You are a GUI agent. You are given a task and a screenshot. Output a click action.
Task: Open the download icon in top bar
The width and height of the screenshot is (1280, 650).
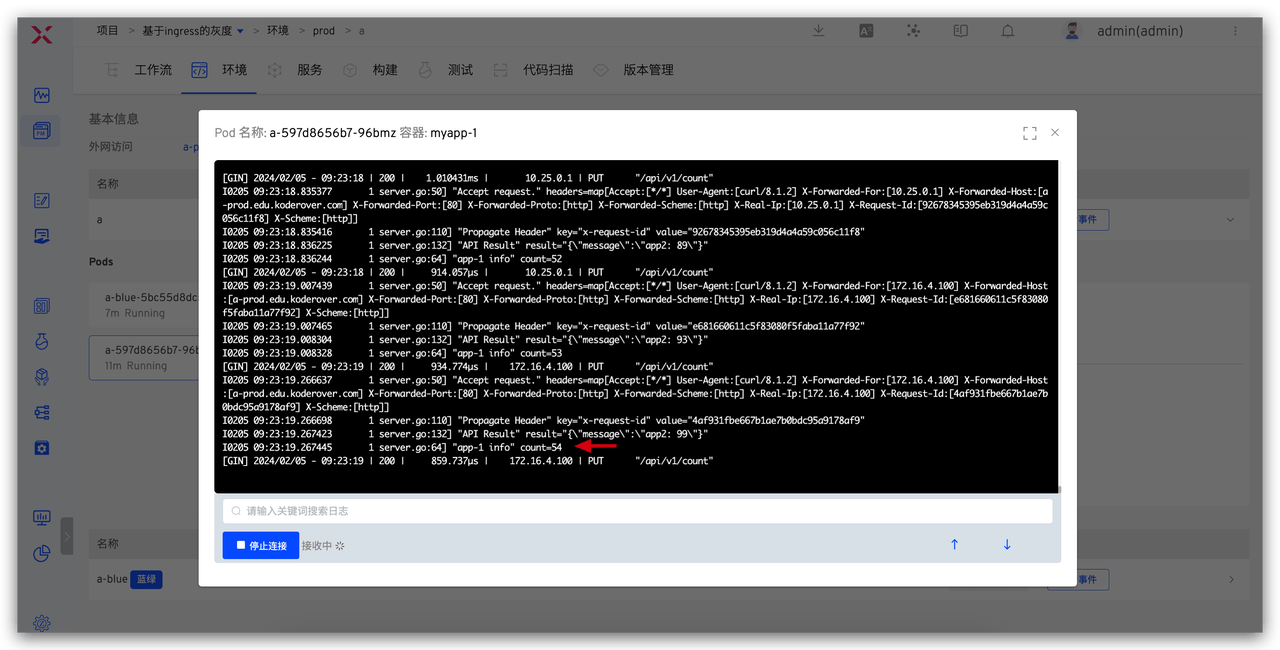(818, 31)
